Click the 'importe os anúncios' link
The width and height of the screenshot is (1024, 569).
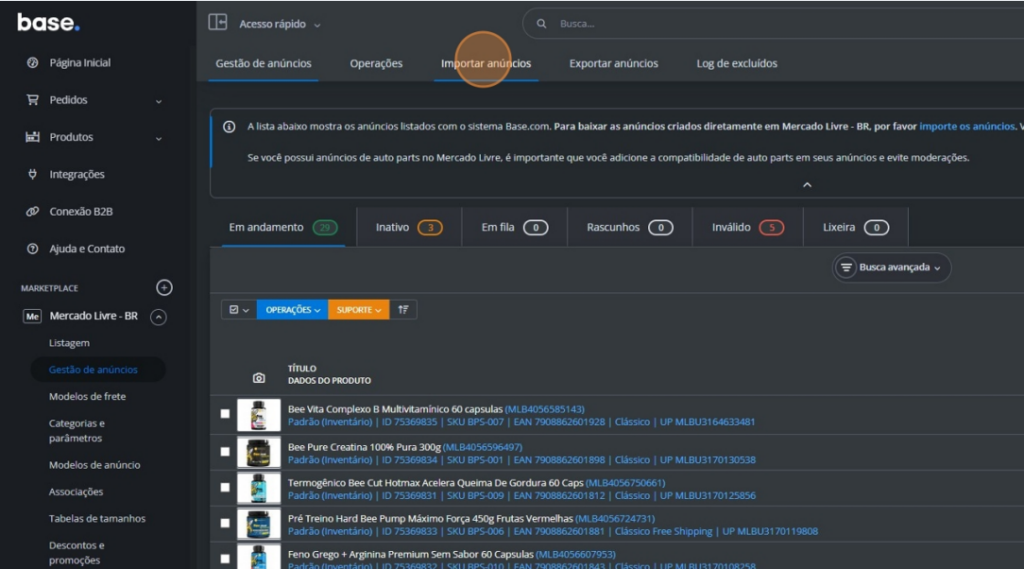point(966,127)
